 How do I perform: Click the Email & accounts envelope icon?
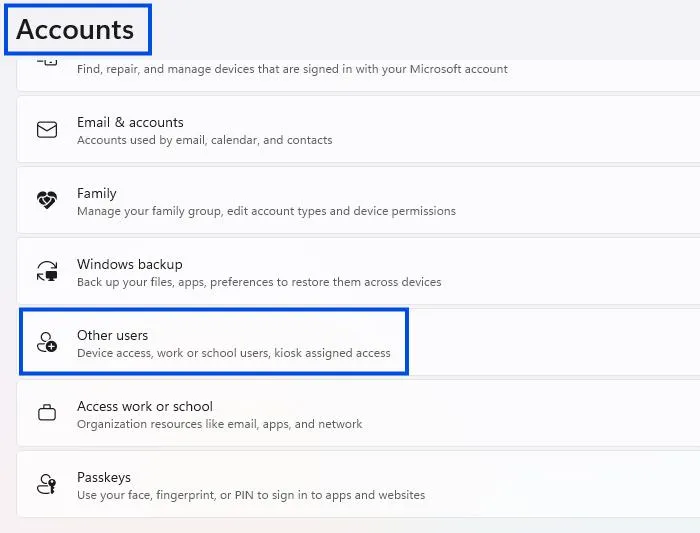[47, 130]
